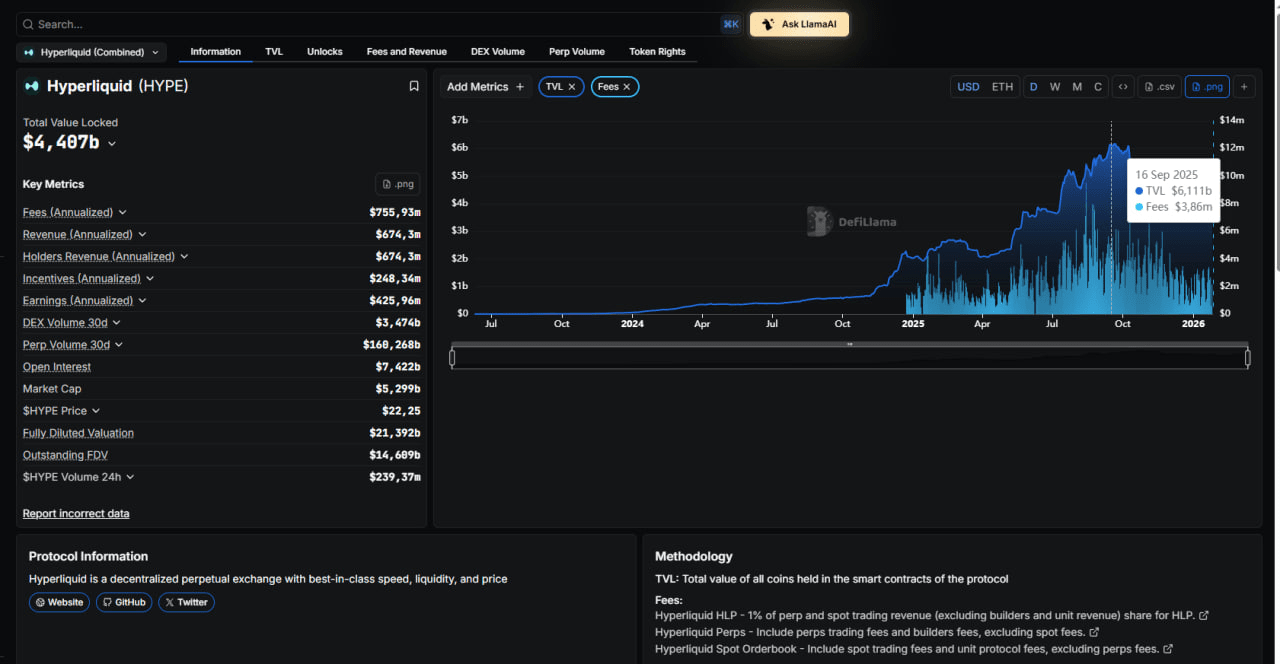
Task: Open the Token Rights tab
Action: click(x=657, y=52)
